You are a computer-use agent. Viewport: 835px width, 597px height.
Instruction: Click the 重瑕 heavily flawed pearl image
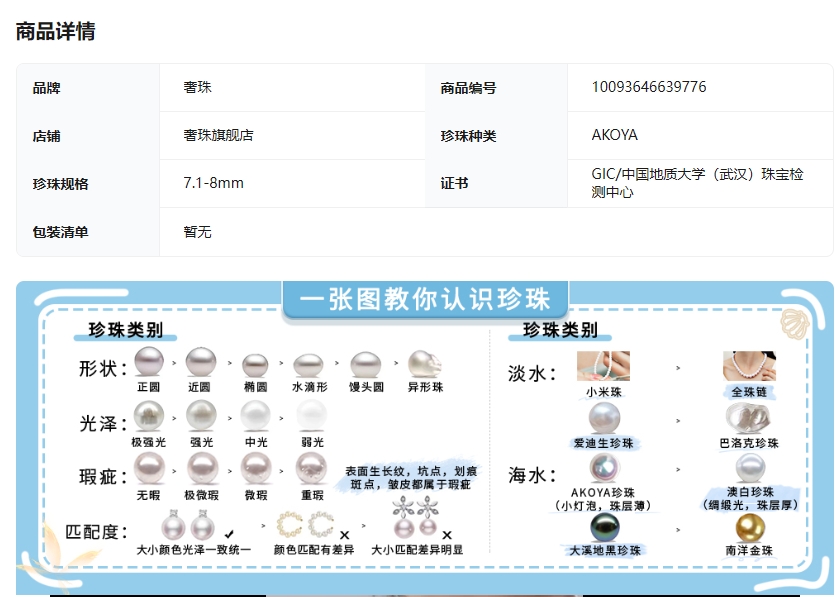(x=311, y=467)
